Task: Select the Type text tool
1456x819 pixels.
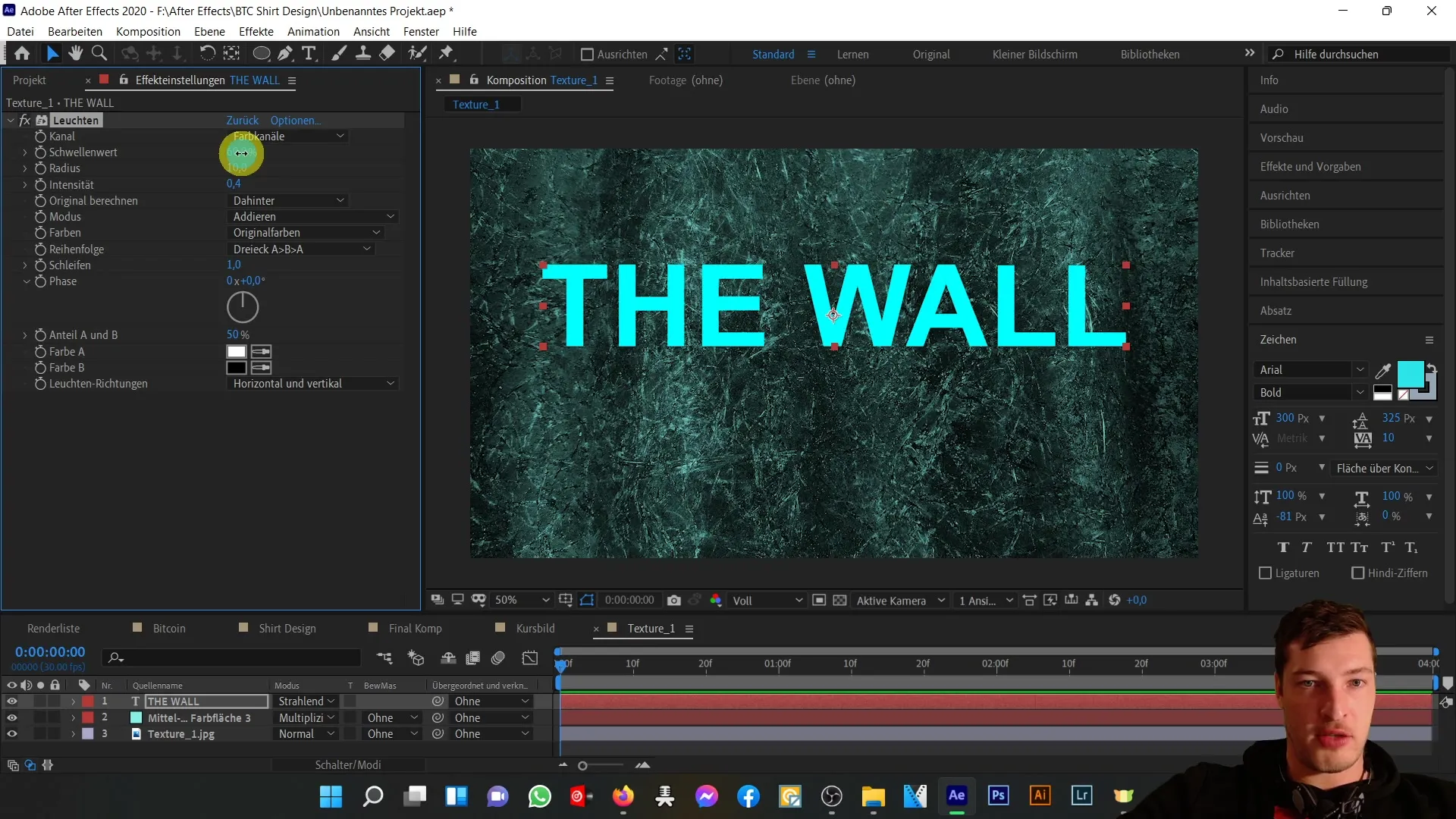Action: click(x=309, y=53)
